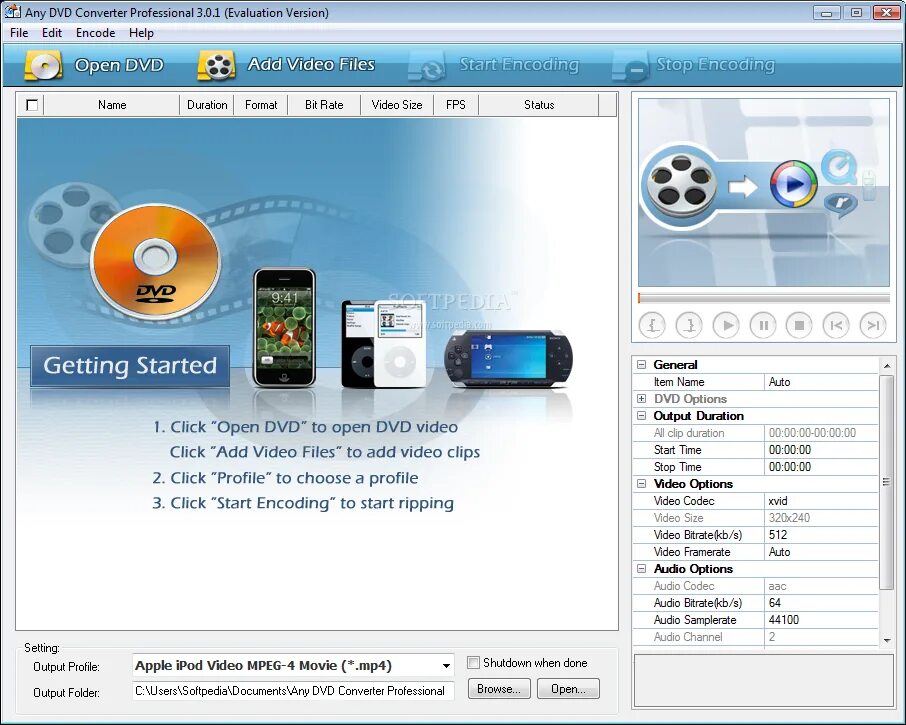This screenshot has height=725, width=906.
Task: Open the File menu
Action: pos(19,33)
